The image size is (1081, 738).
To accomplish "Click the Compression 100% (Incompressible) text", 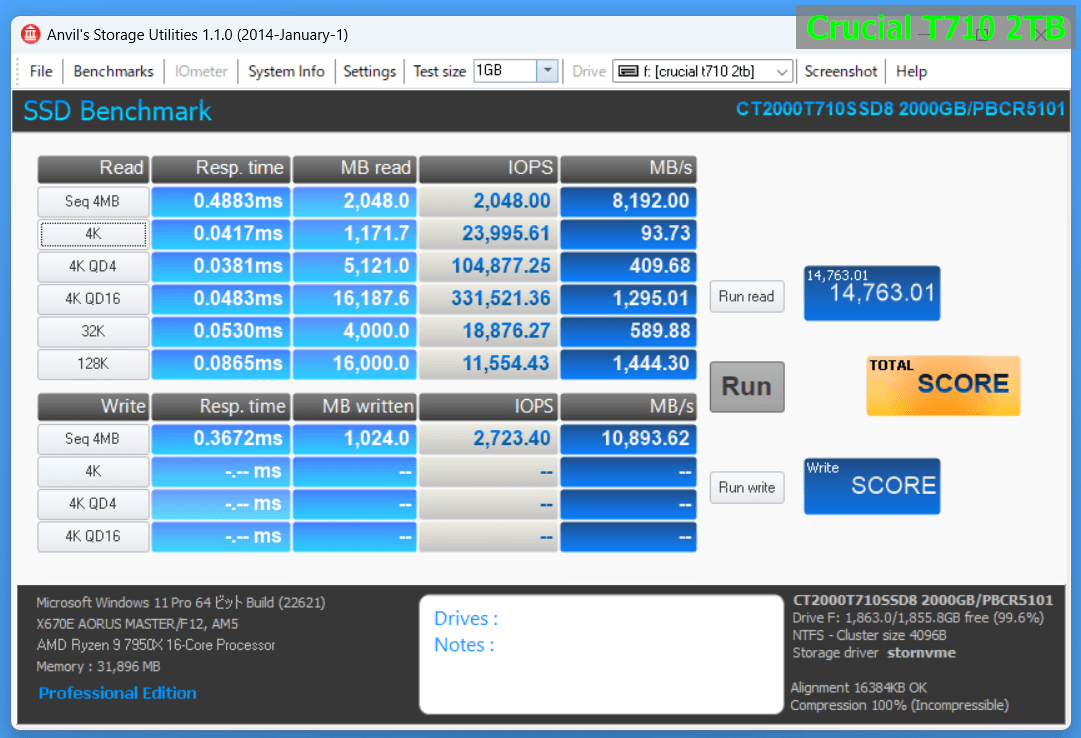I will tap(899, 706).
